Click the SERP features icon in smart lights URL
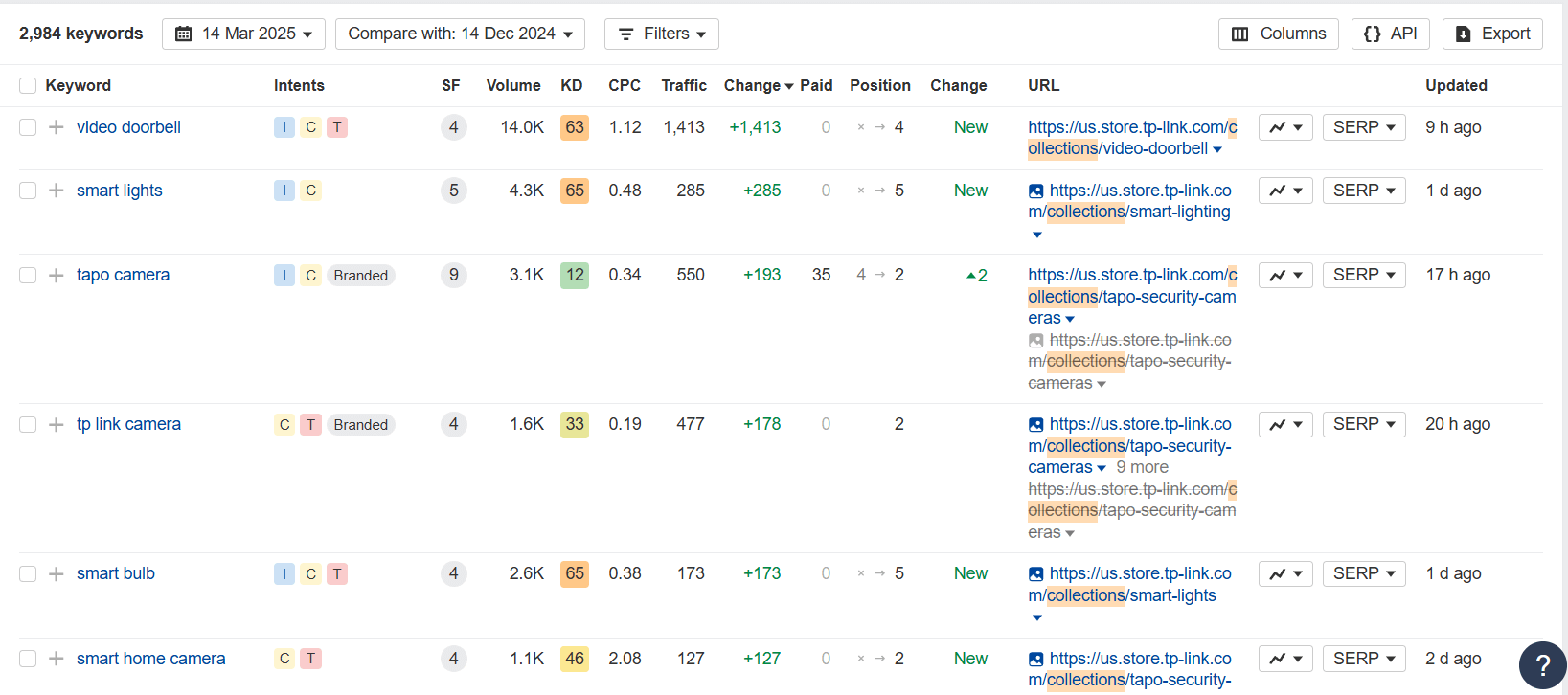The height and width of the screenshot is (695, 1568). click(1035, 191)
